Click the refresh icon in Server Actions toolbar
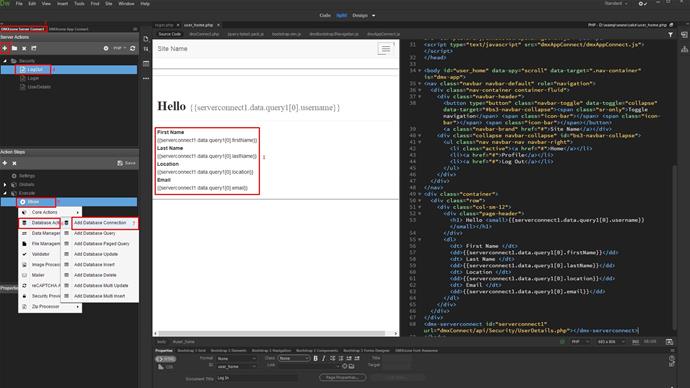Image resolution: width=690 pixels, height=388 pixels. 132,48
